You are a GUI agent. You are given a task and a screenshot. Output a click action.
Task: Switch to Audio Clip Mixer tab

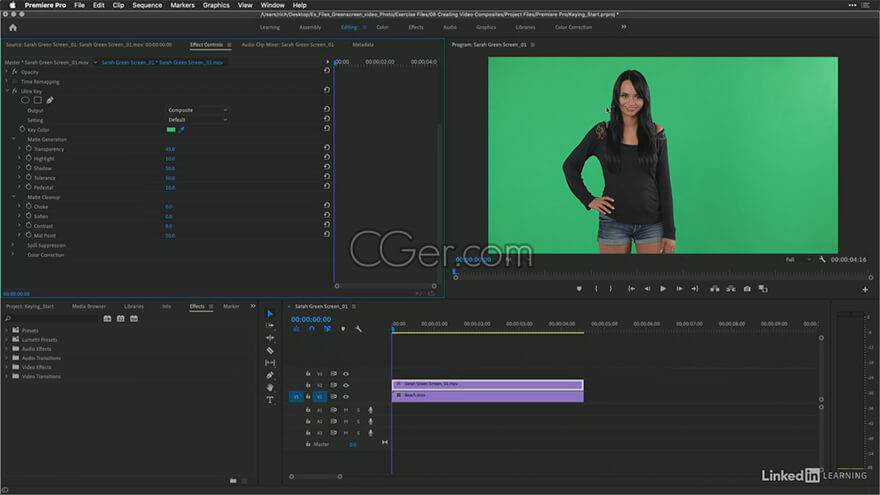point(287,44)
